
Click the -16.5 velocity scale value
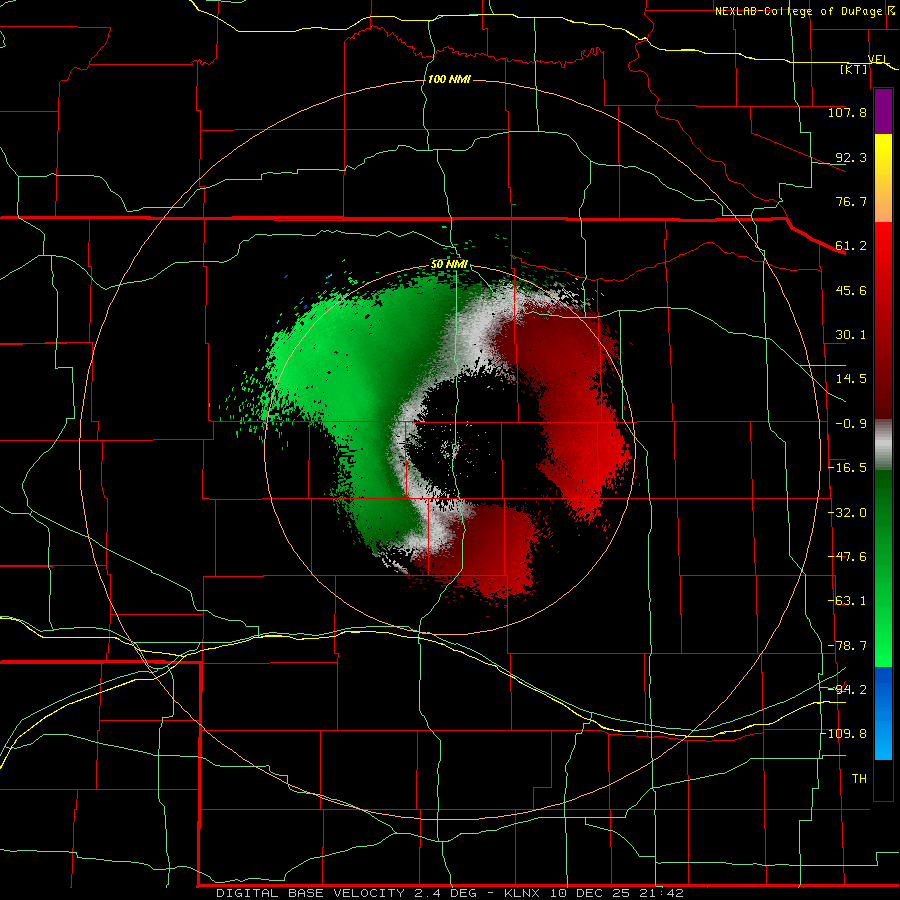click(847, 468)
